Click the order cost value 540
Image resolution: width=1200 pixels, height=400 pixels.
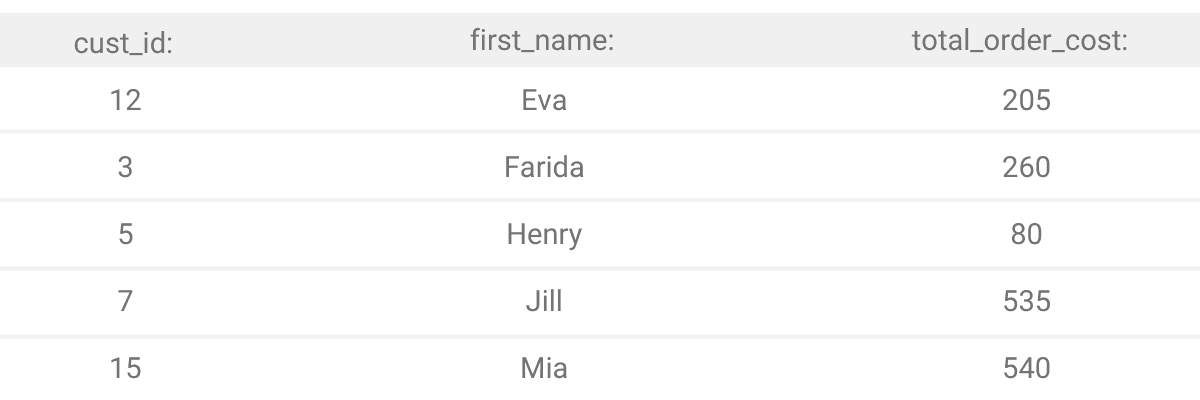[1026, 368]
